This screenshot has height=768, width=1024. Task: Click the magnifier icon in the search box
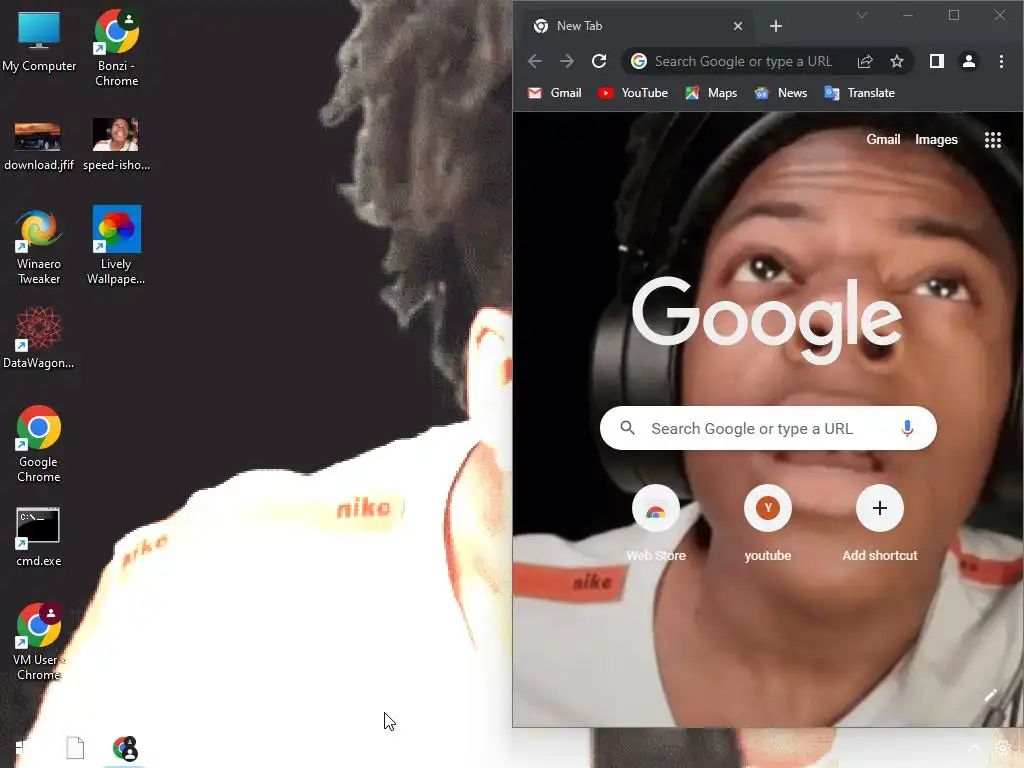pyautogui.click(x=628, y=428)
